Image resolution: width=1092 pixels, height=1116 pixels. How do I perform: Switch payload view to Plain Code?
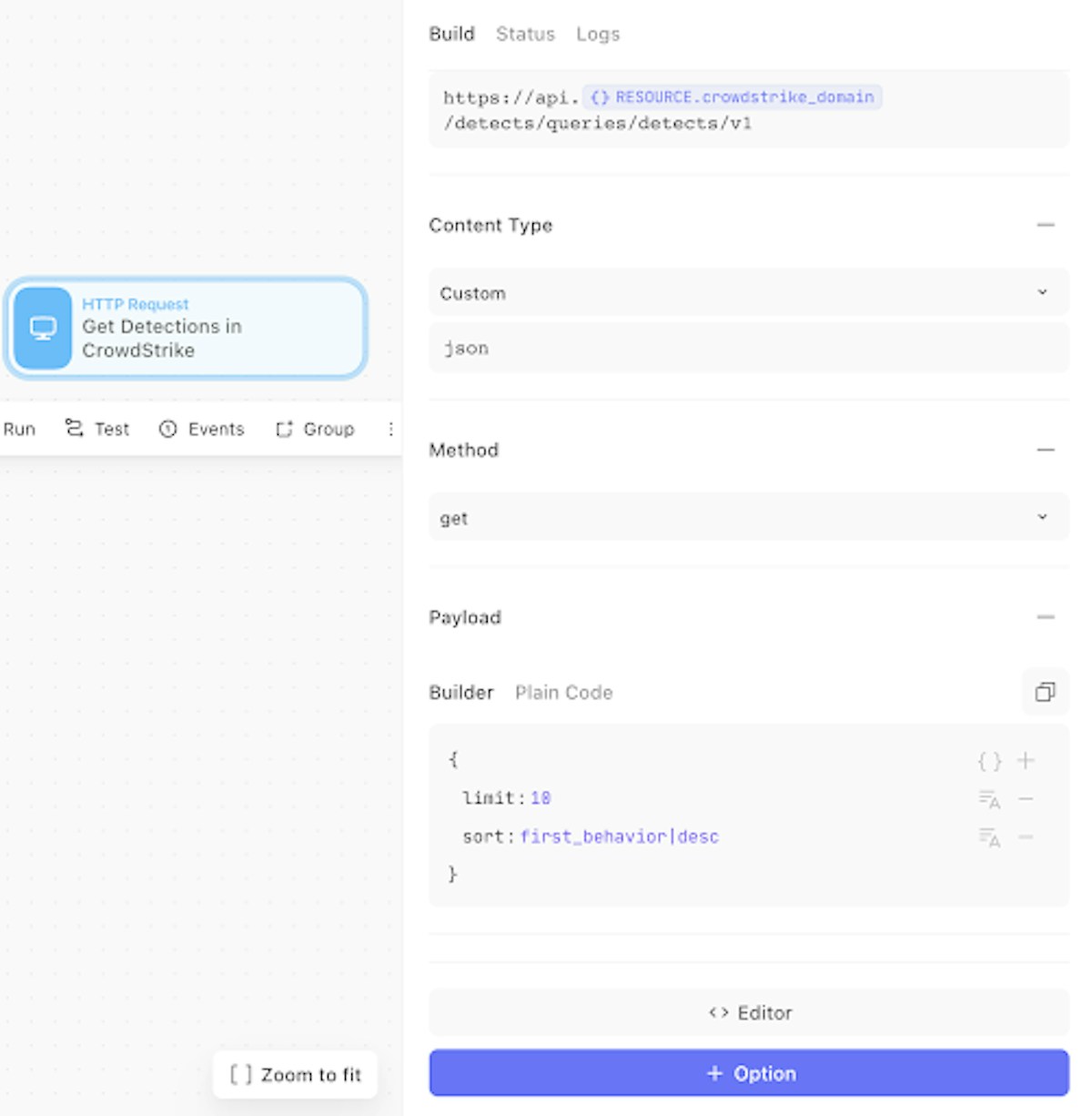(x=563, y=693)
